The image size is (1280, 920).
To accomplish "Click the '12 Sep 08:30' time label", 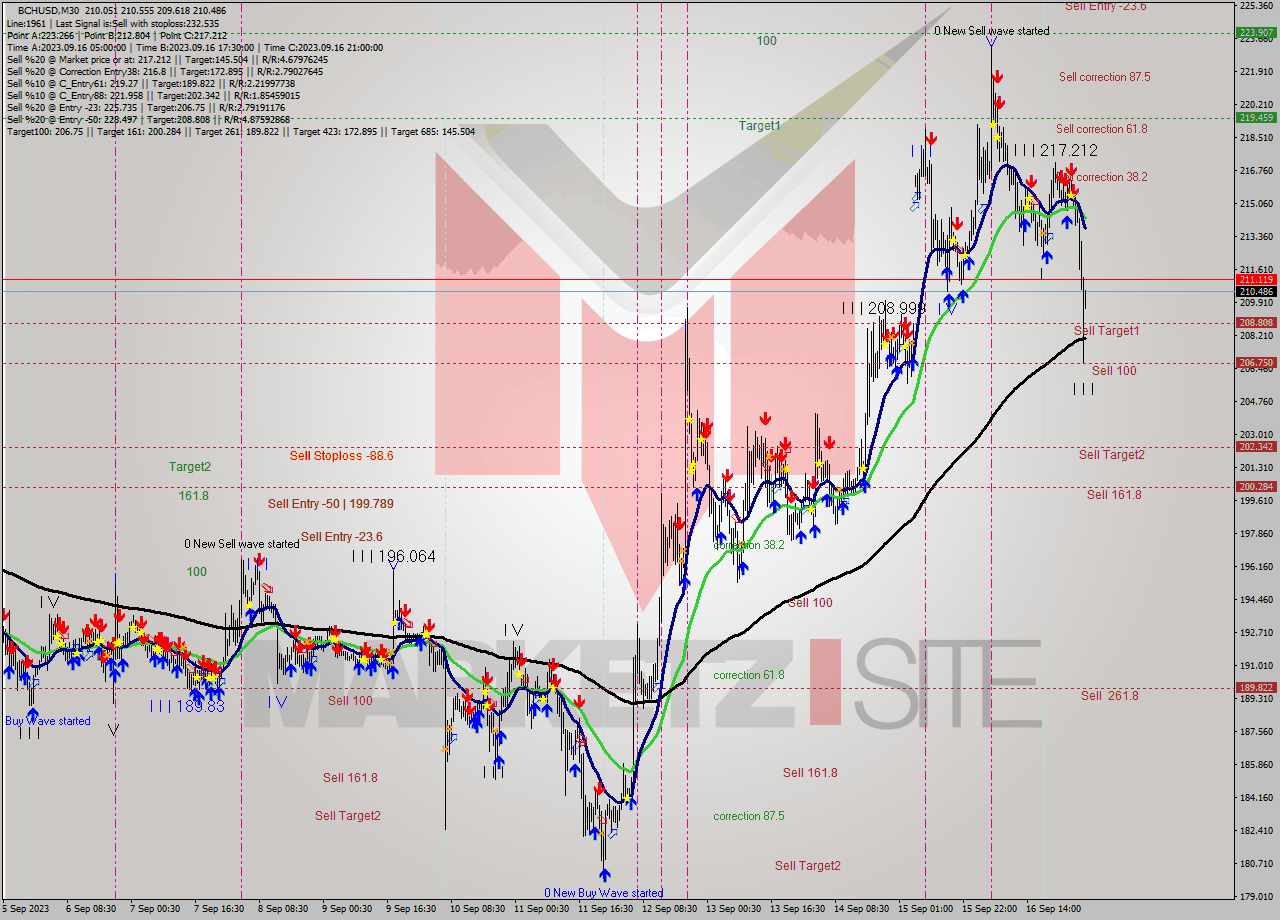I will (669, 909).
